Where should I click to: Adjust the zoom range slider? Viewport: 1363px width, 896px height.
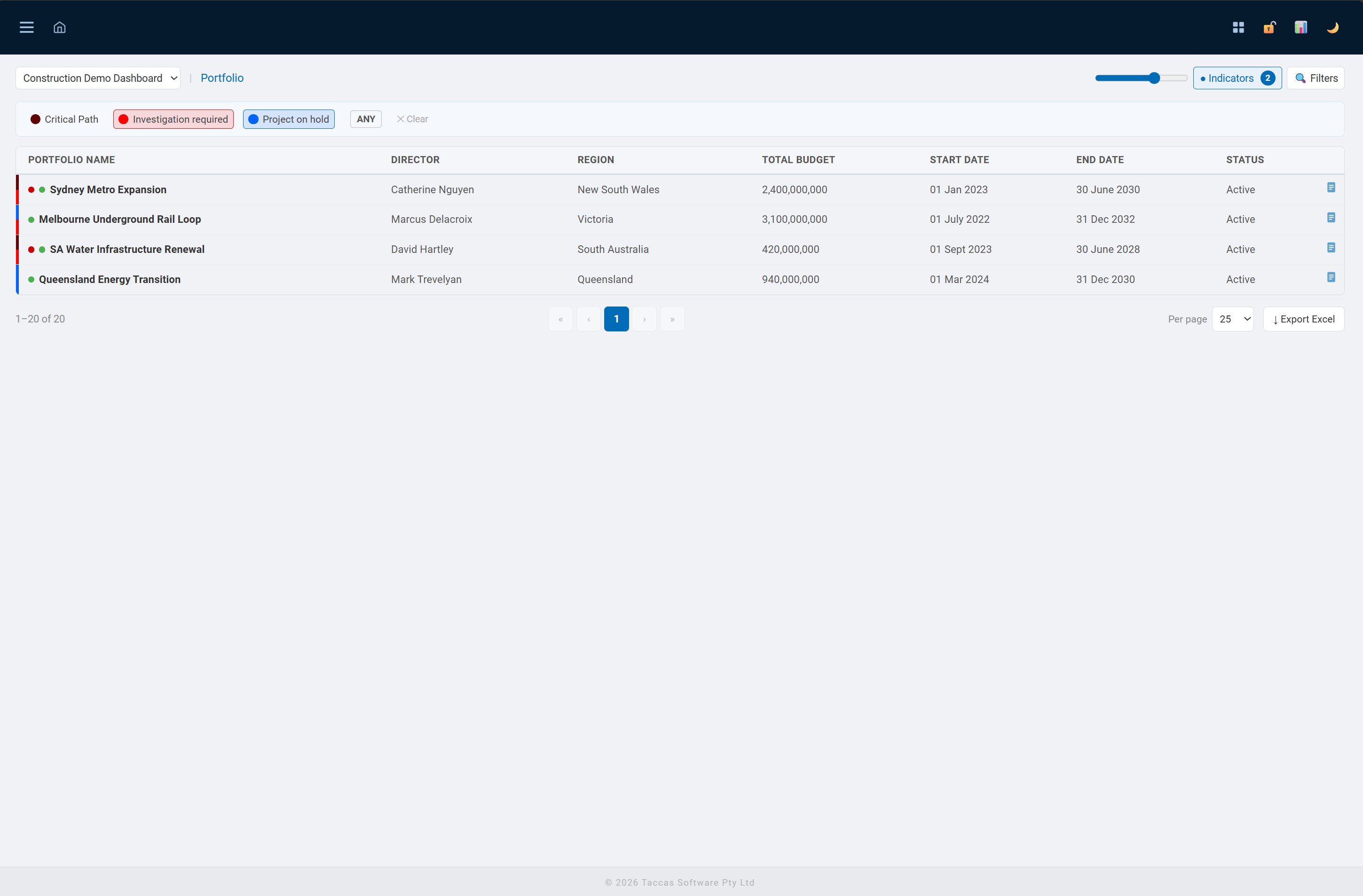tap(1141, 78)
